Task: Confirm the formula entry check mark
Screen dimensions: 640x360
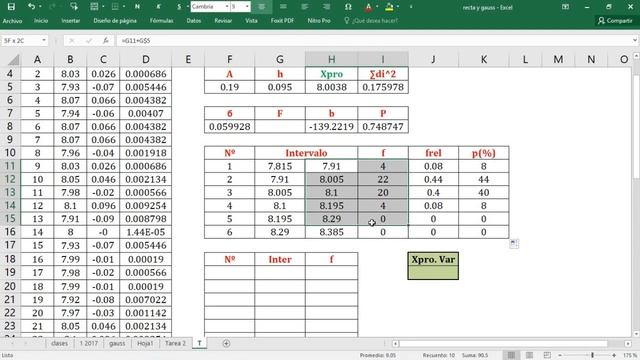Action: pos(89,40)
